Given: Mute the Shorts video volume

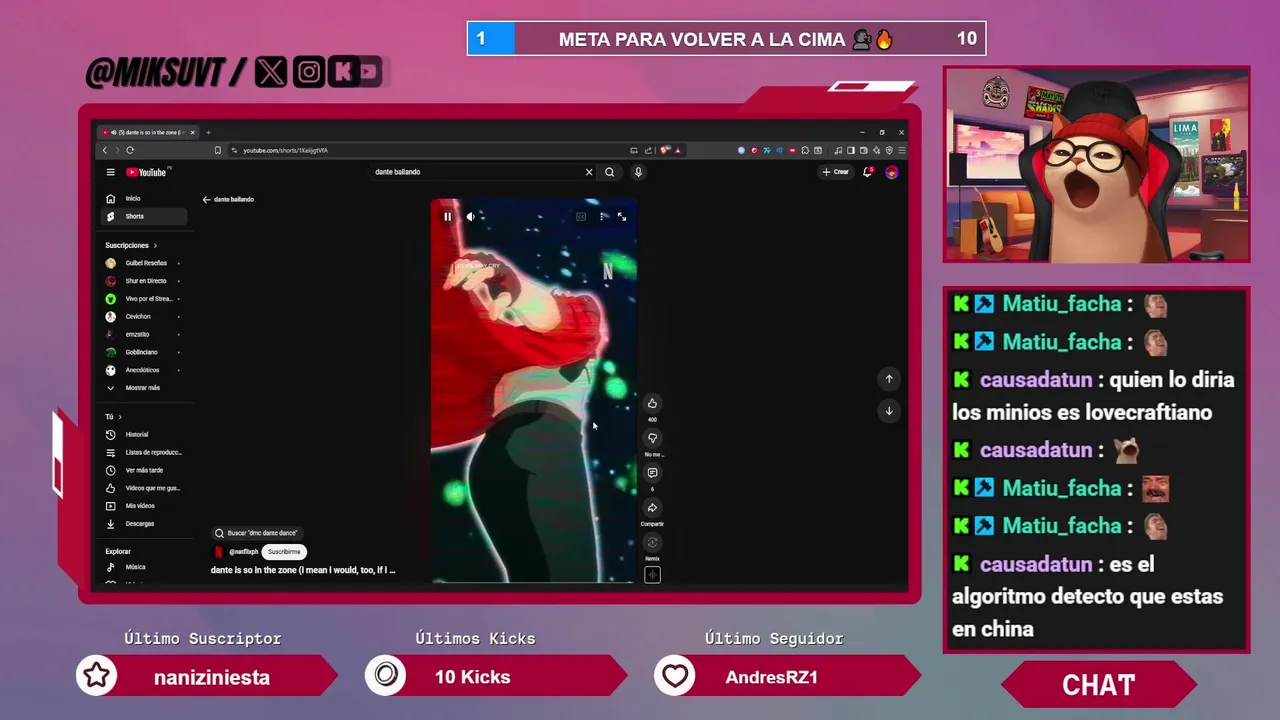Looking at the screenshot, I should [x=470, y=216].
